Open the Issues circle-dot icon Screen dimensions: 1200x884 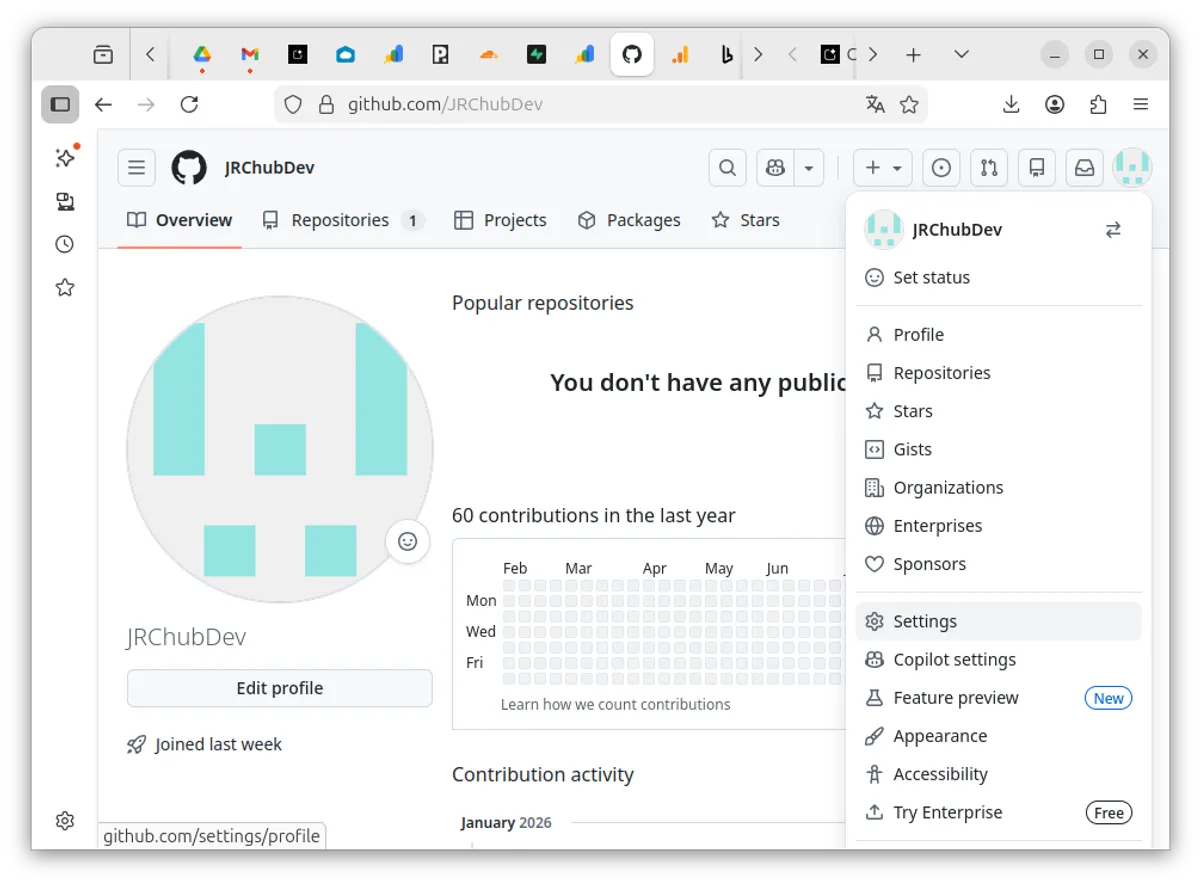click(x=941, y=168)
